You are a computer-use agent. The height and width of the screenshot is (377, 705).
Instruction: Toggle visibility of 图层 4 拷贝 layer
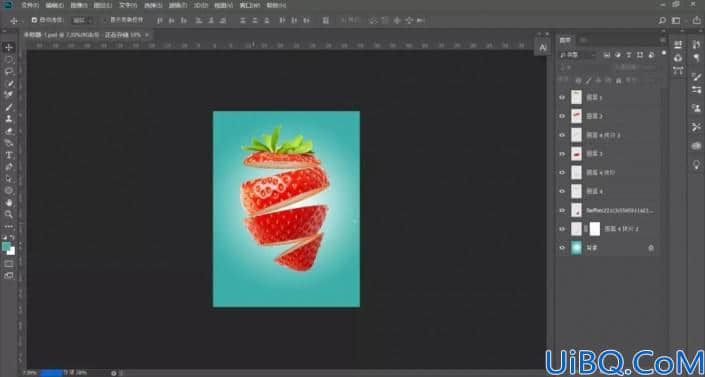point(562,172)
